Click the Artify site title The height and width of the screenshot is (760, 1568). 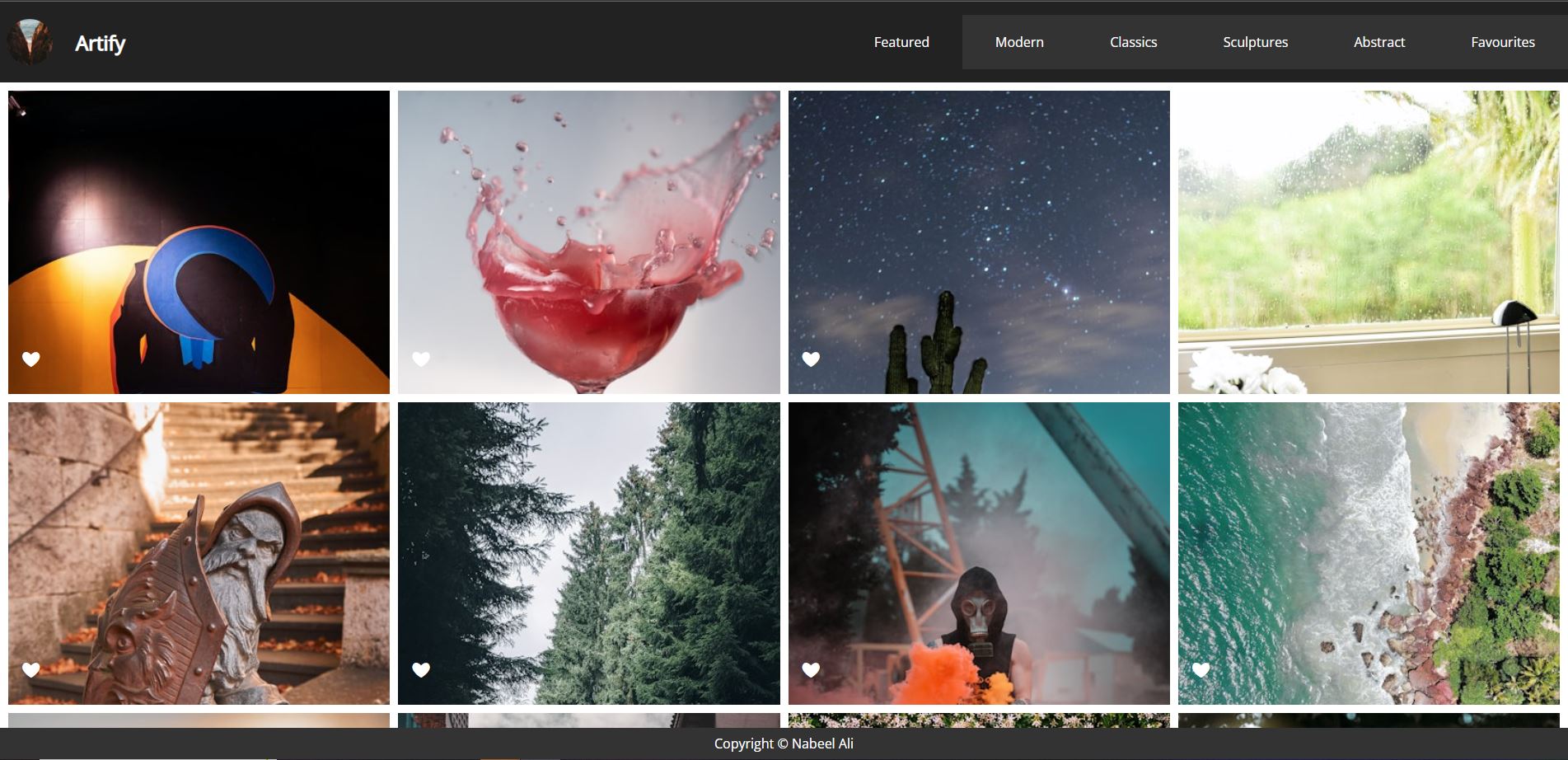(x=100, y=43)
